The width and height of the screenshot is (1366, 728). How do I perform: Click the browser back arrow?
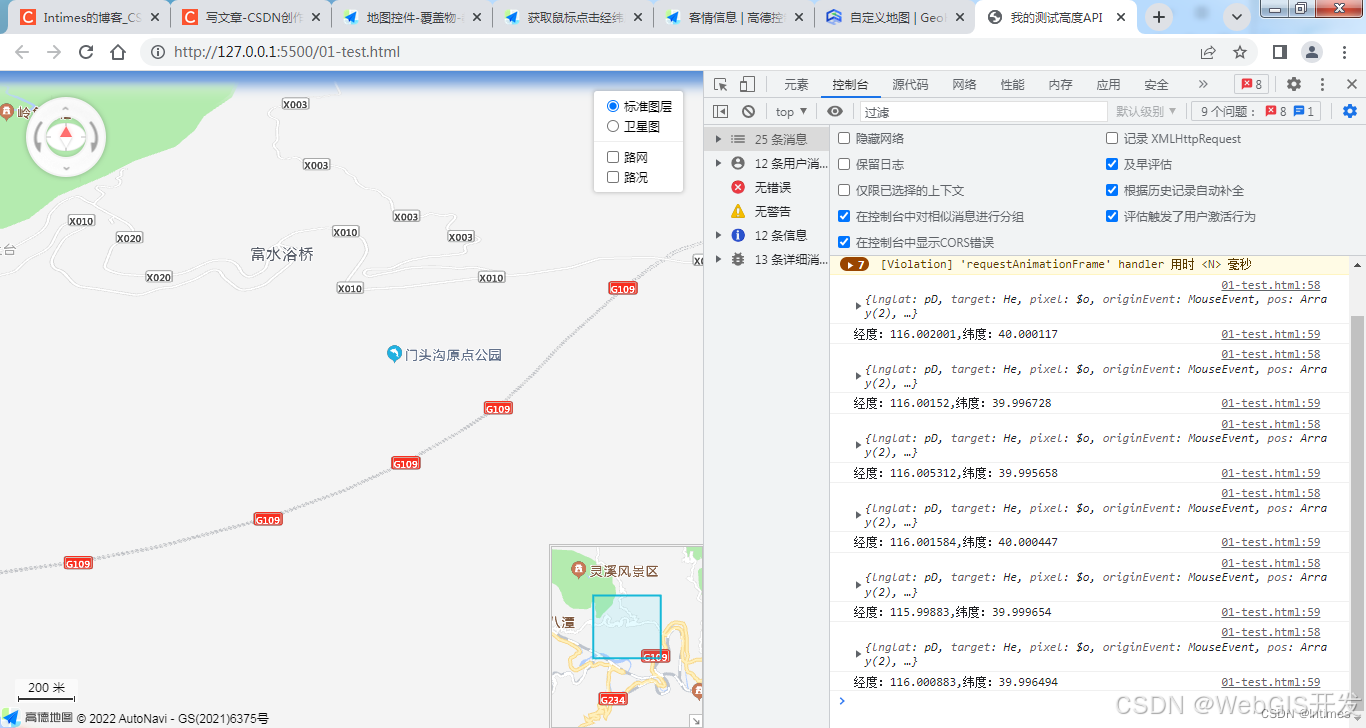click(22, 52)
